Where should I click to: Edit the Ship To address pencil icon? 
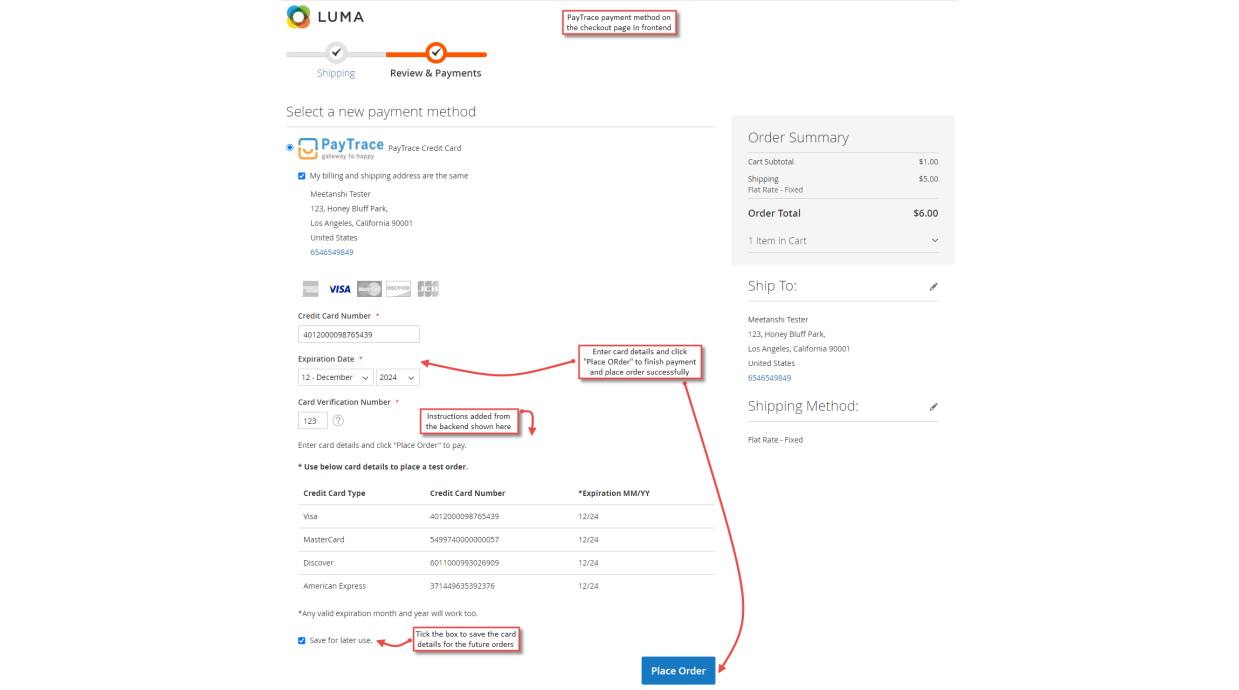click(933, 287)
